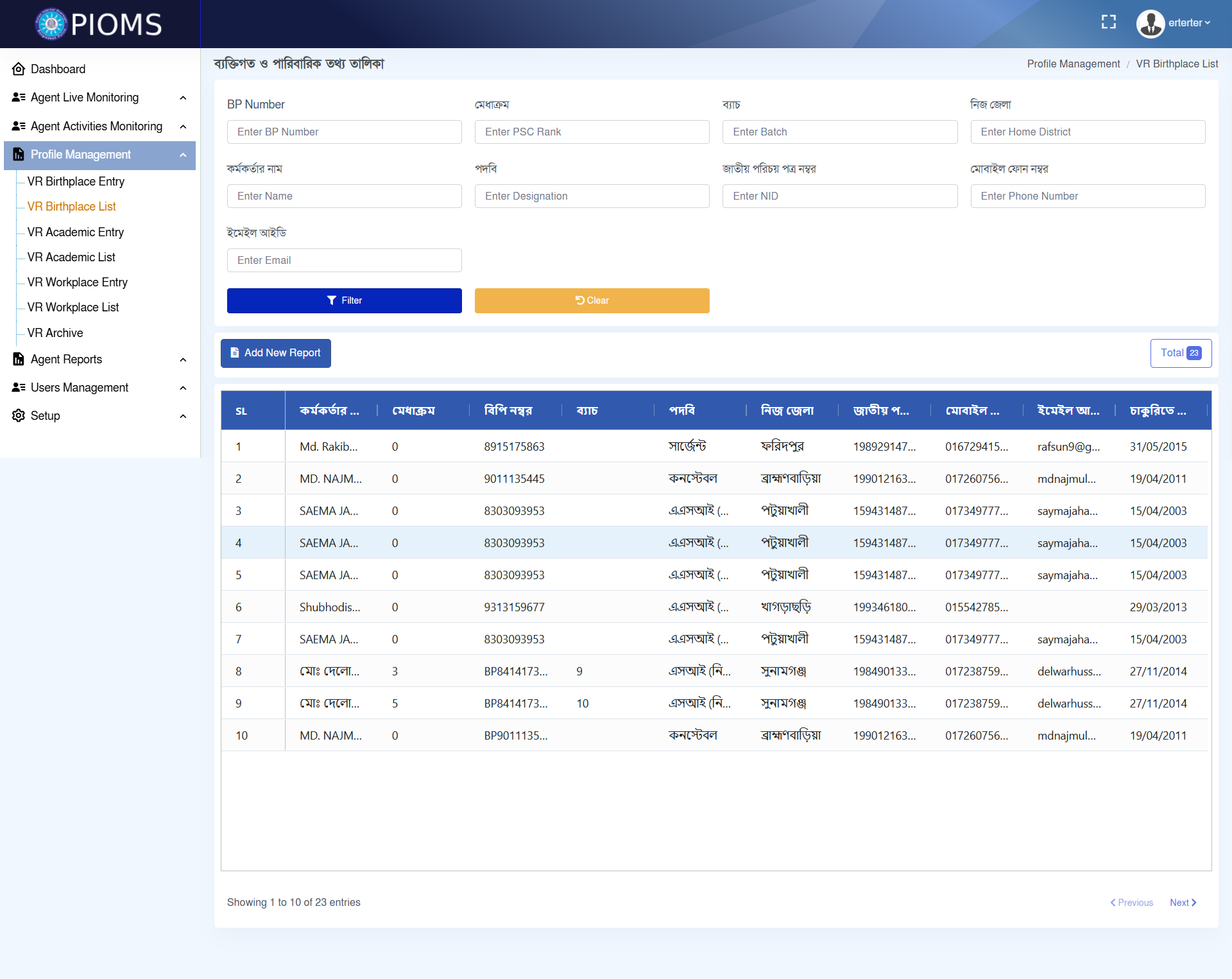Focus the Enter BP Number field
1232x979 pixels.
(344, 132)
